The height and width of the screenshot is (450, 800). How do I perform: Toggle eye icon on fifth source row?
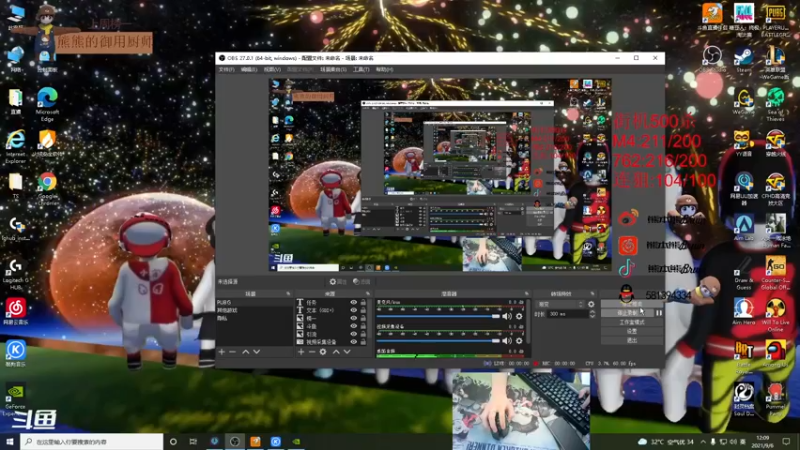pos(354,334)
